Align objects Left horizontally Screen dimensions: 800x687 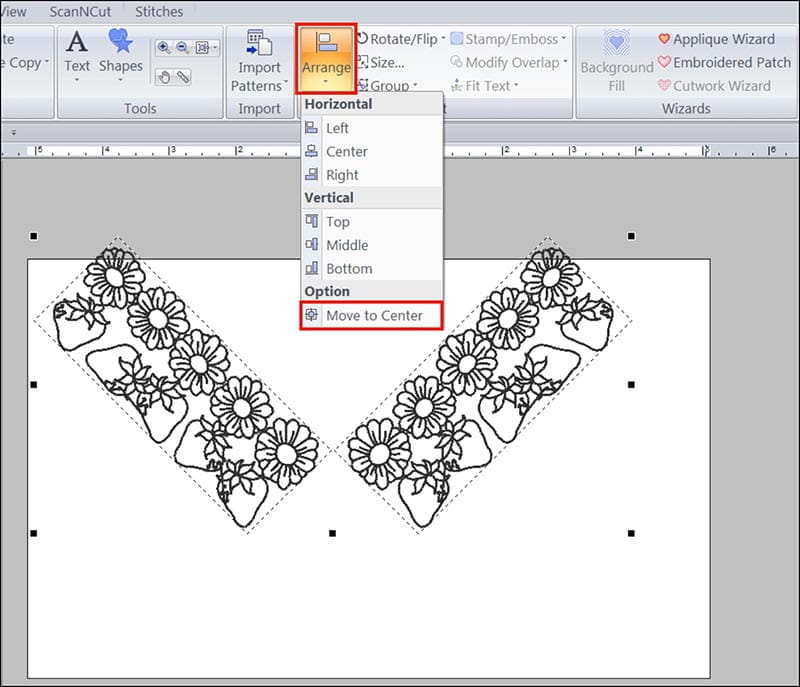click(337, 128)
